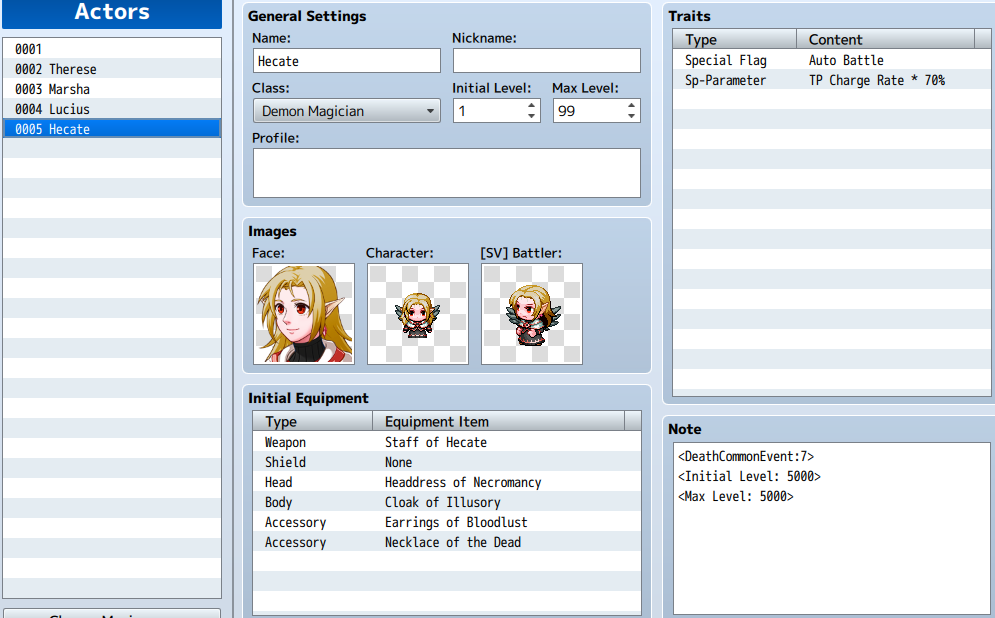The height and width of the screenshot is (618, 995).
Task: Select actor 0002 Therese
Action: click(112, 69)
